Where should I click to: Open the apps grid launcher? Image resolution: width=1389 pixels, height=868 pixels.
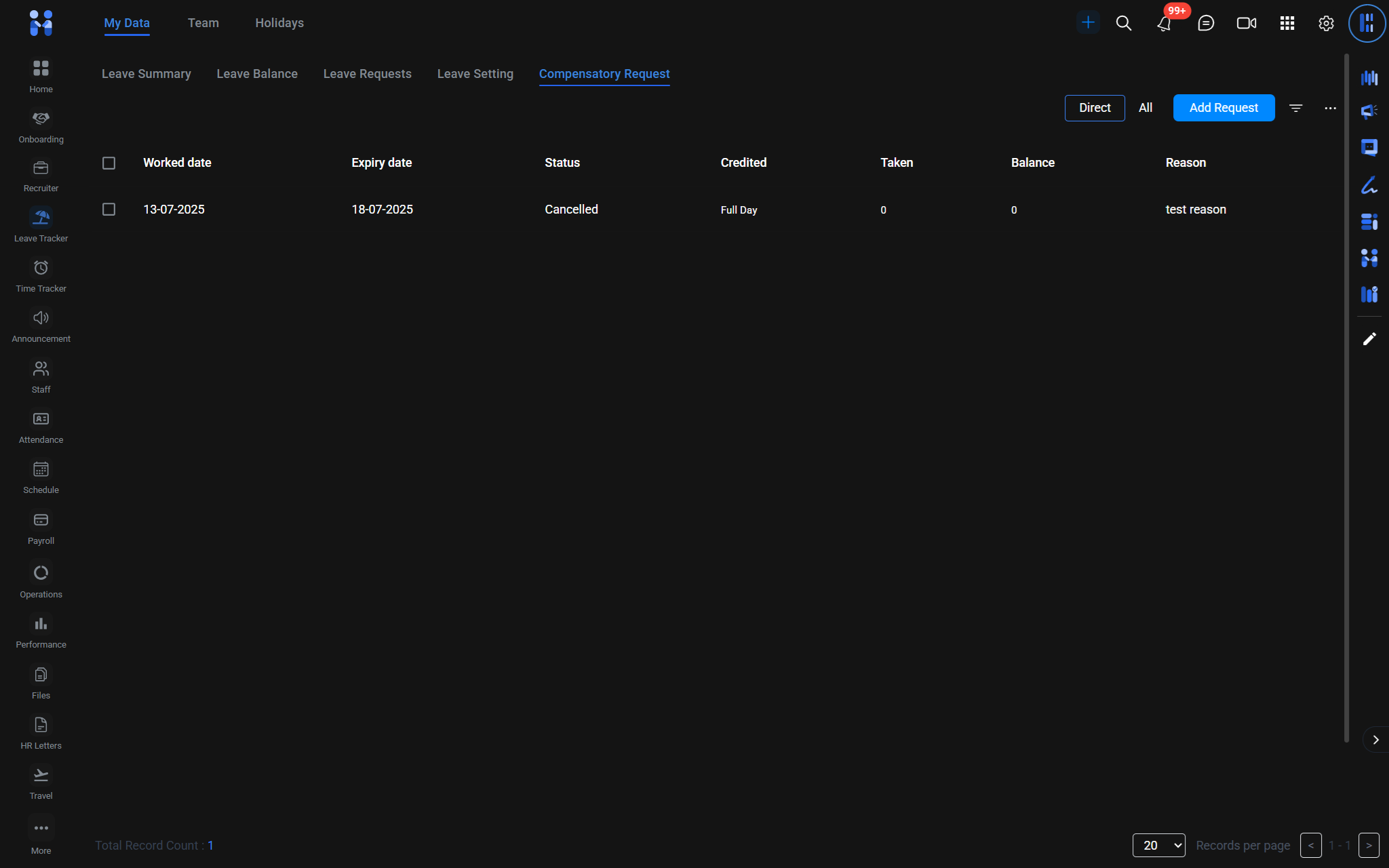[x=1287, y=24]
